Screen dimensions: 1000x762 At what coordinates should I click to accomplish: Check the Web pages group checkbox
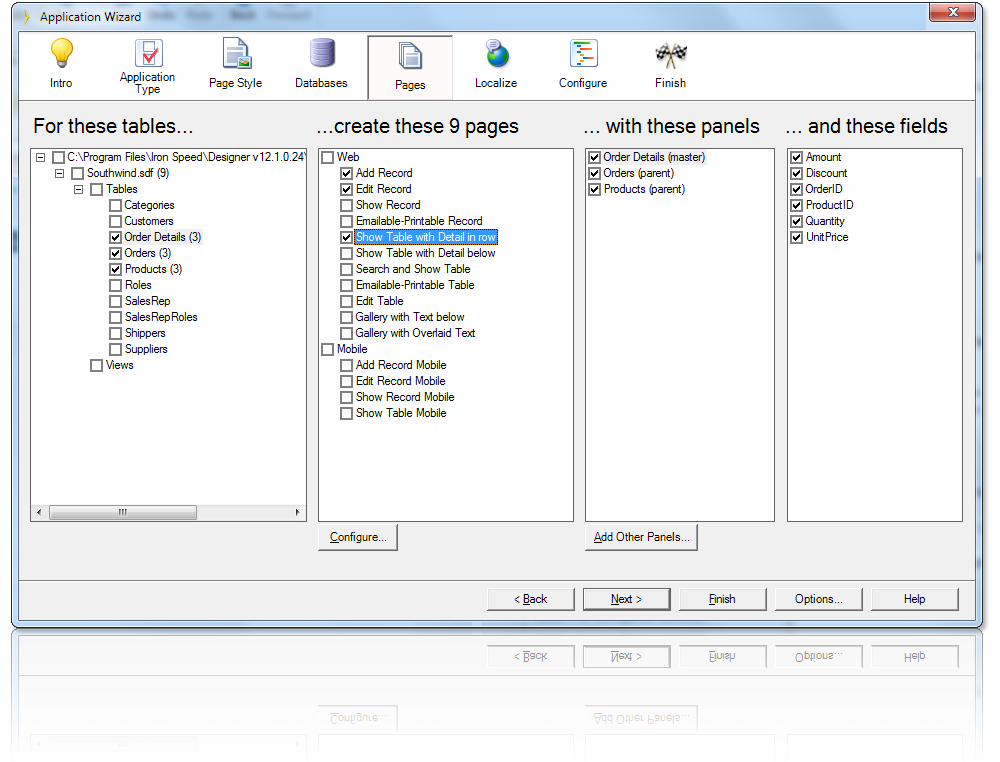[x=326, y=157]
